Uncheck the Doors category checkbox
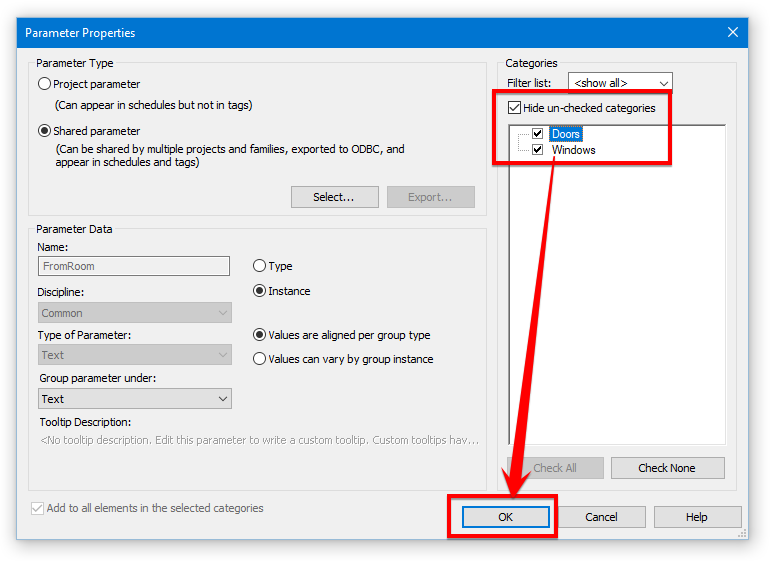This screenshot has width=773, height=561. (x=537, y=134)
